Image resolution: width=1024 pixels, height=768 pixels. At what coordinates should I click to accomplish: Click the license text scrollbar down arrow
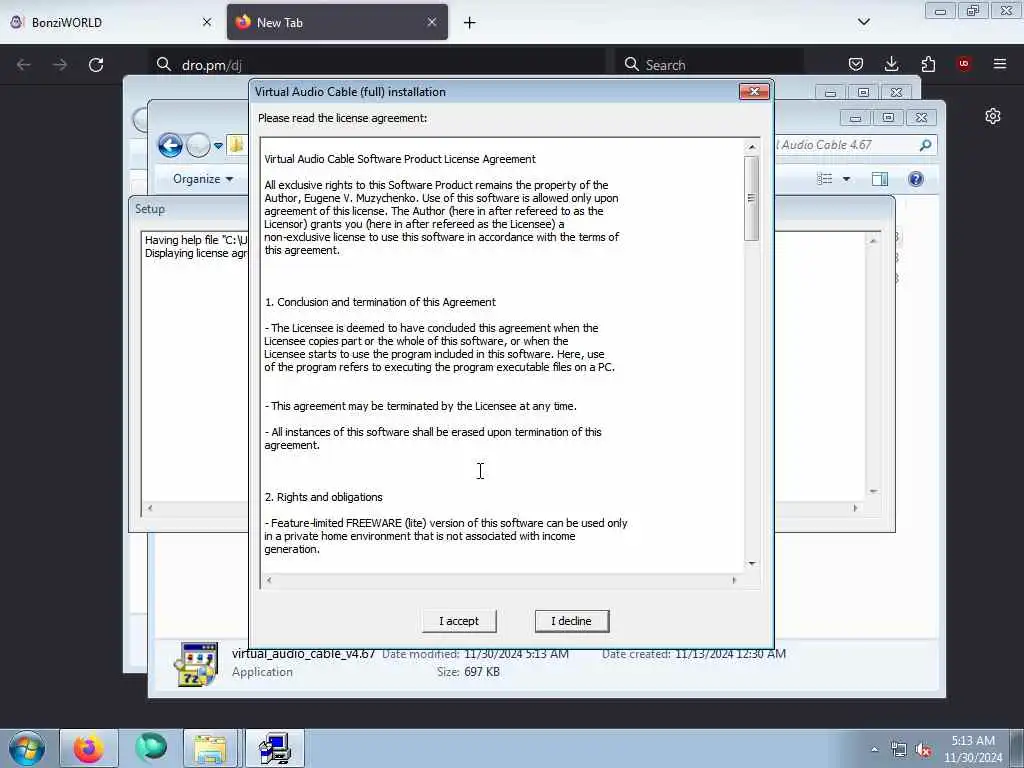(x=752, y=563)
